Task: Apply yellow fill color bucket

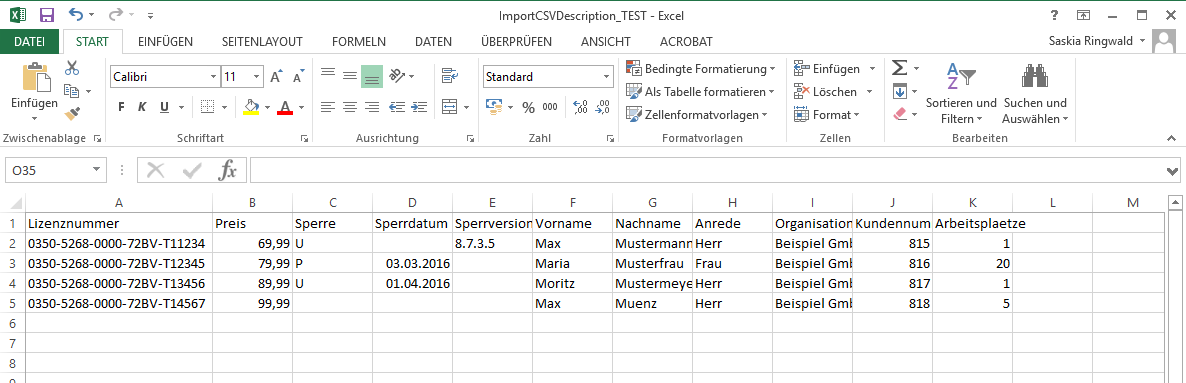Action: [252, 107]
